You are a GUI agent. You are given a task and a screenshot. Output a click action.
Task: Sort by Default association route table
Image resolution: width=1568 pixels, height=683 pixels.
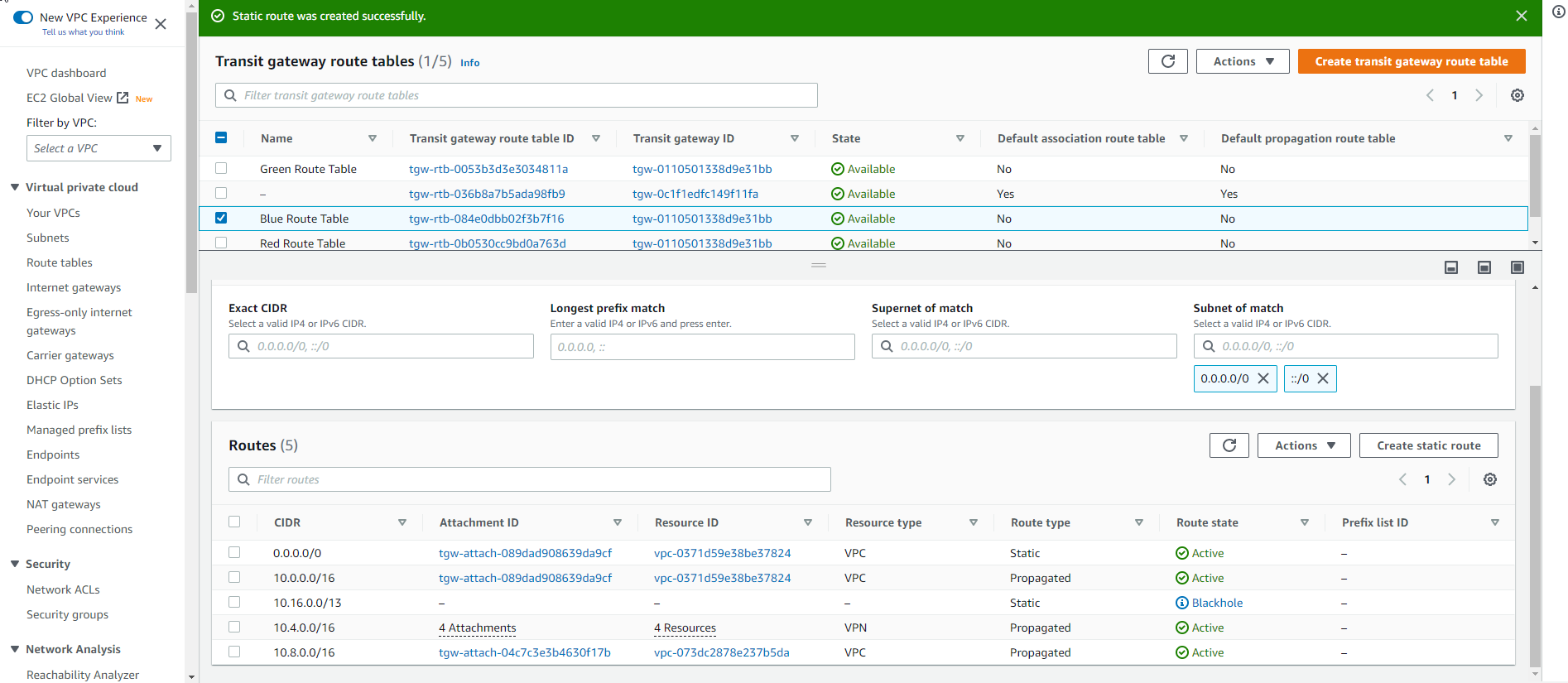tap(1184, 138)
